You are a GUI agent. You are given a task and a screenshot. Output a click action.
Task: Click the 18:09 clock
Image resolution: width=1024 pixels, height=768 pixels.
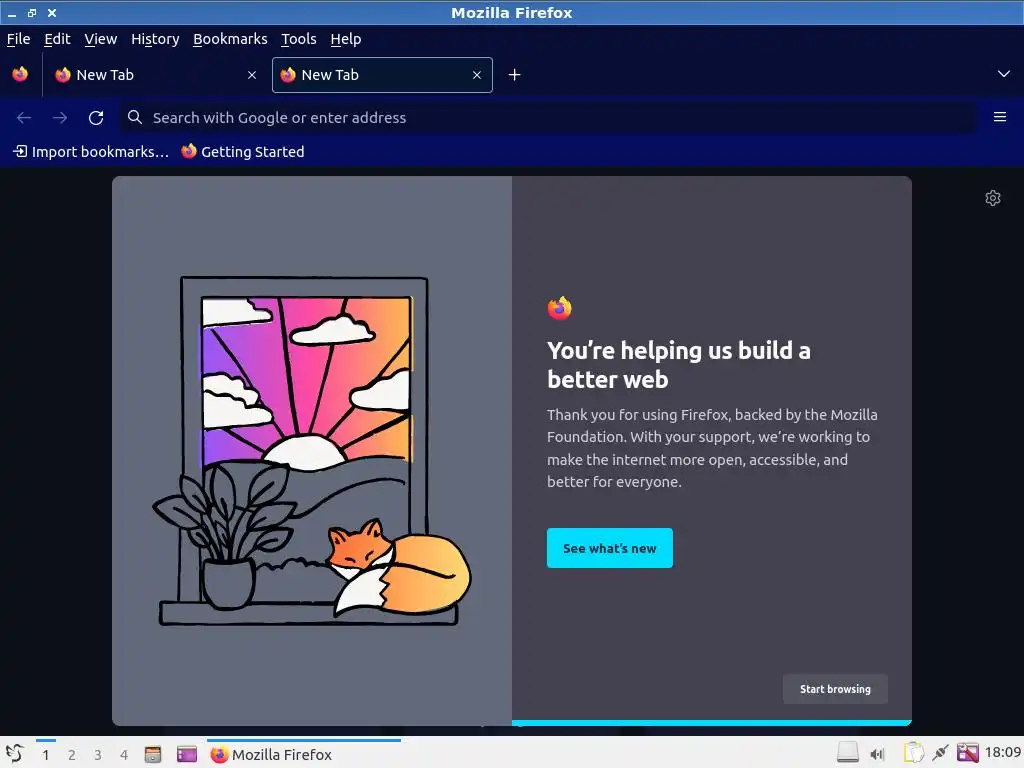pos(1003,752)
